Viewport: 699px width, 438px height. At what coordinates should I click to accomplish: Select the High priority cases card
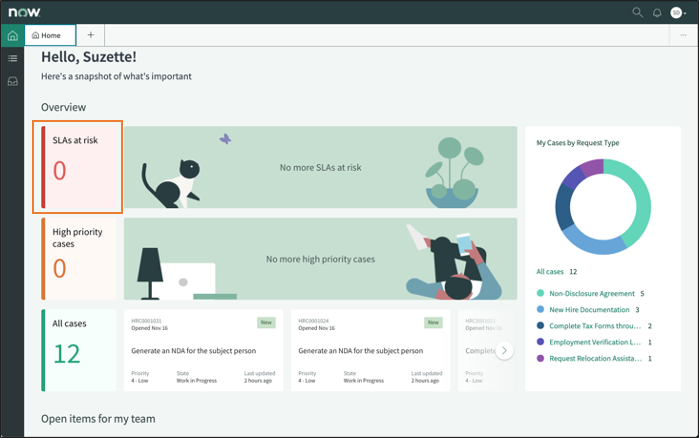coord(79,258)
